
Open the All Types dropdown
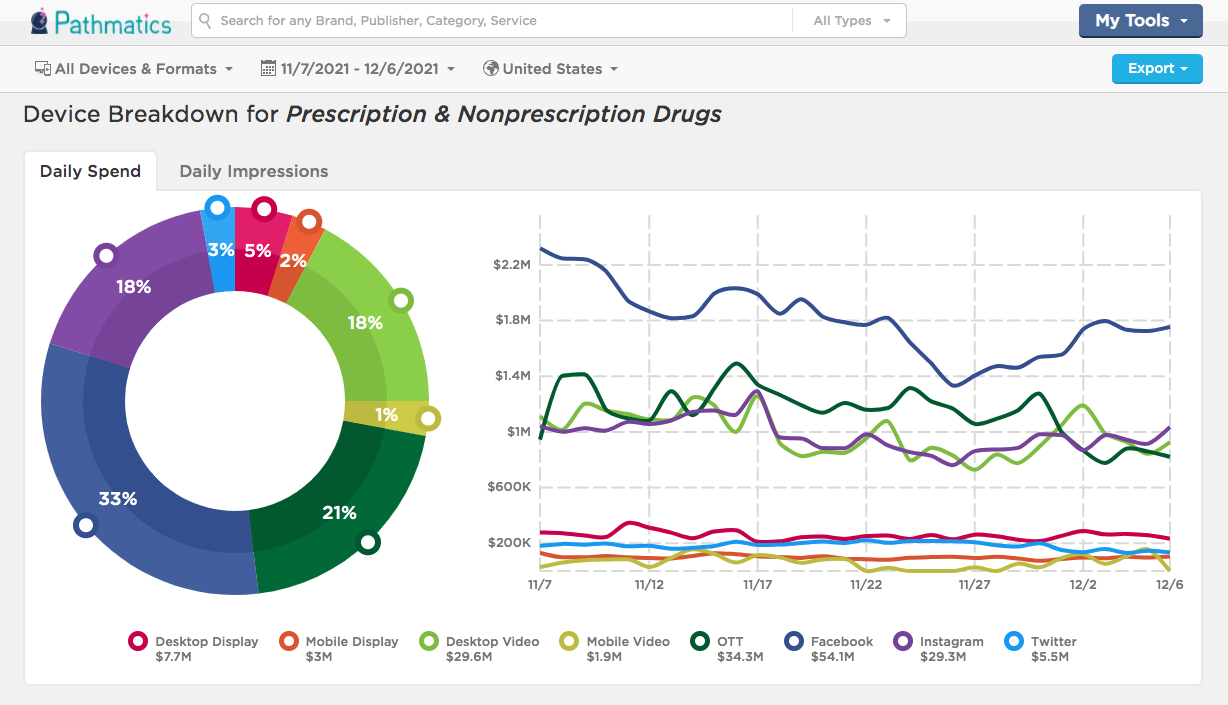click(x=848, y=20)
